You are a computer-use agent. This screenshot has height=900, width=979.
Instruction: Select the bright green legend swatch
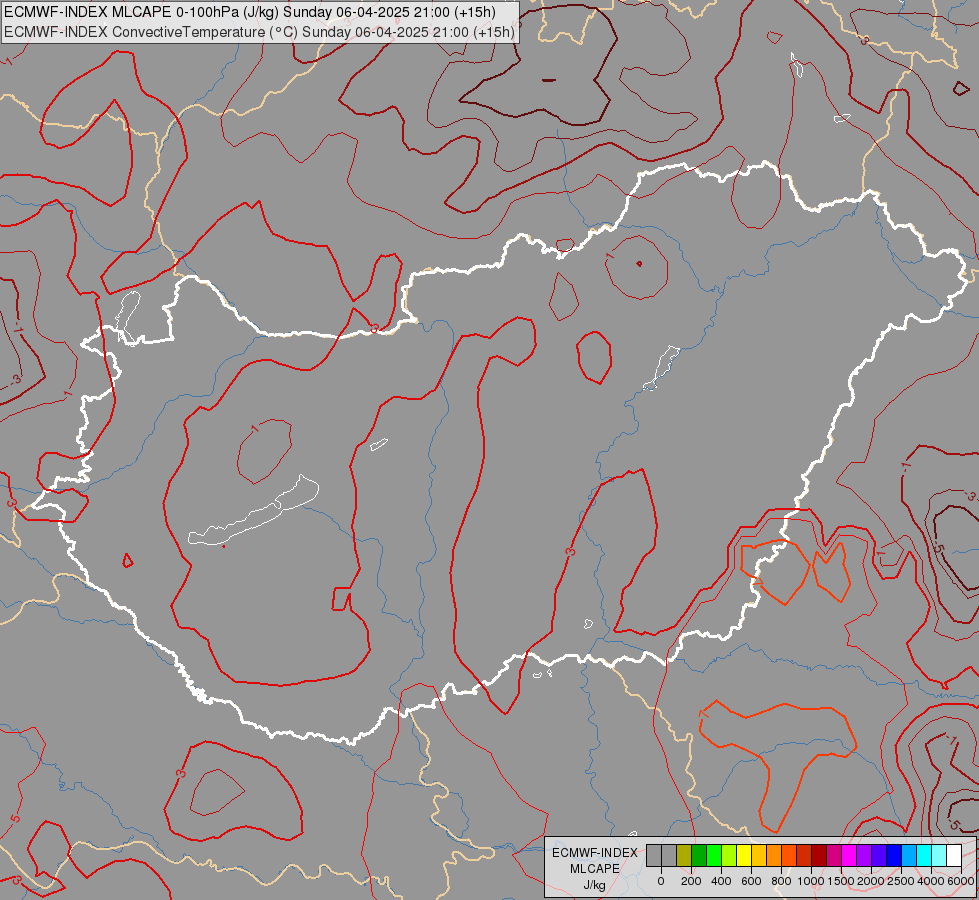click(714, 855)
